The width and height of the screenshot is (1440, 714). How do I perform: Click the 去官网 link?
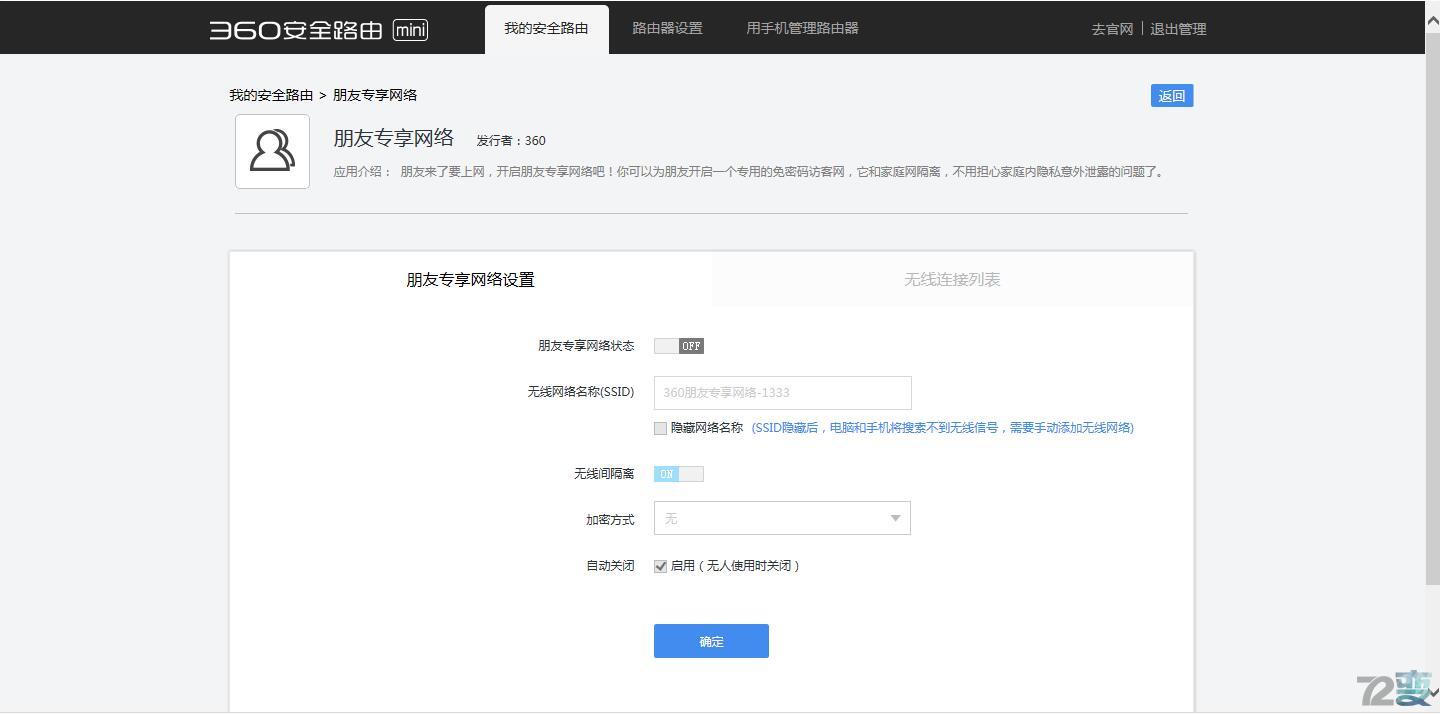tap(1111, 29)
